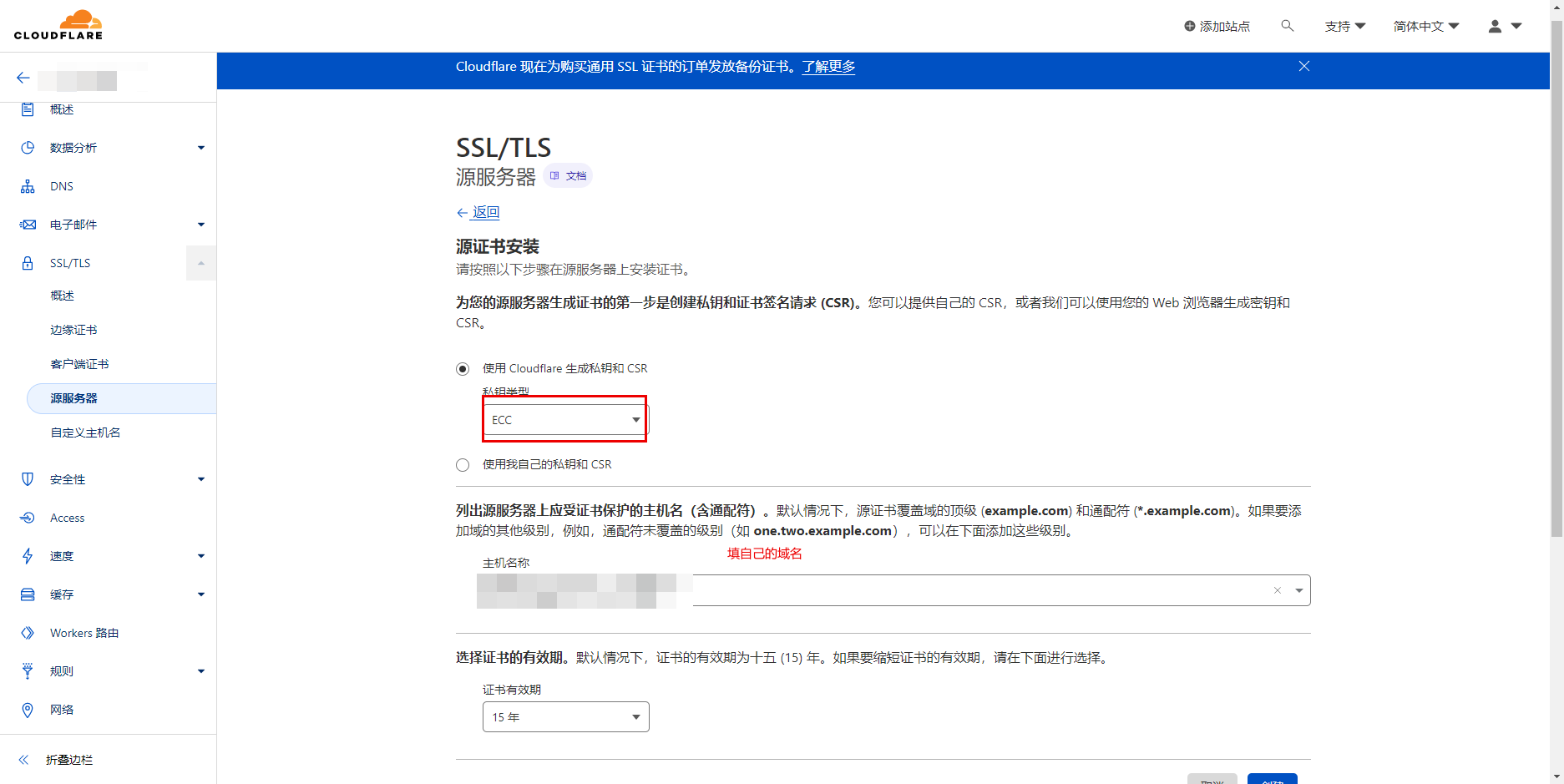Click the page vertical scrollbar
This screenshot has height=784, width=1564.
coord(1556,280)
